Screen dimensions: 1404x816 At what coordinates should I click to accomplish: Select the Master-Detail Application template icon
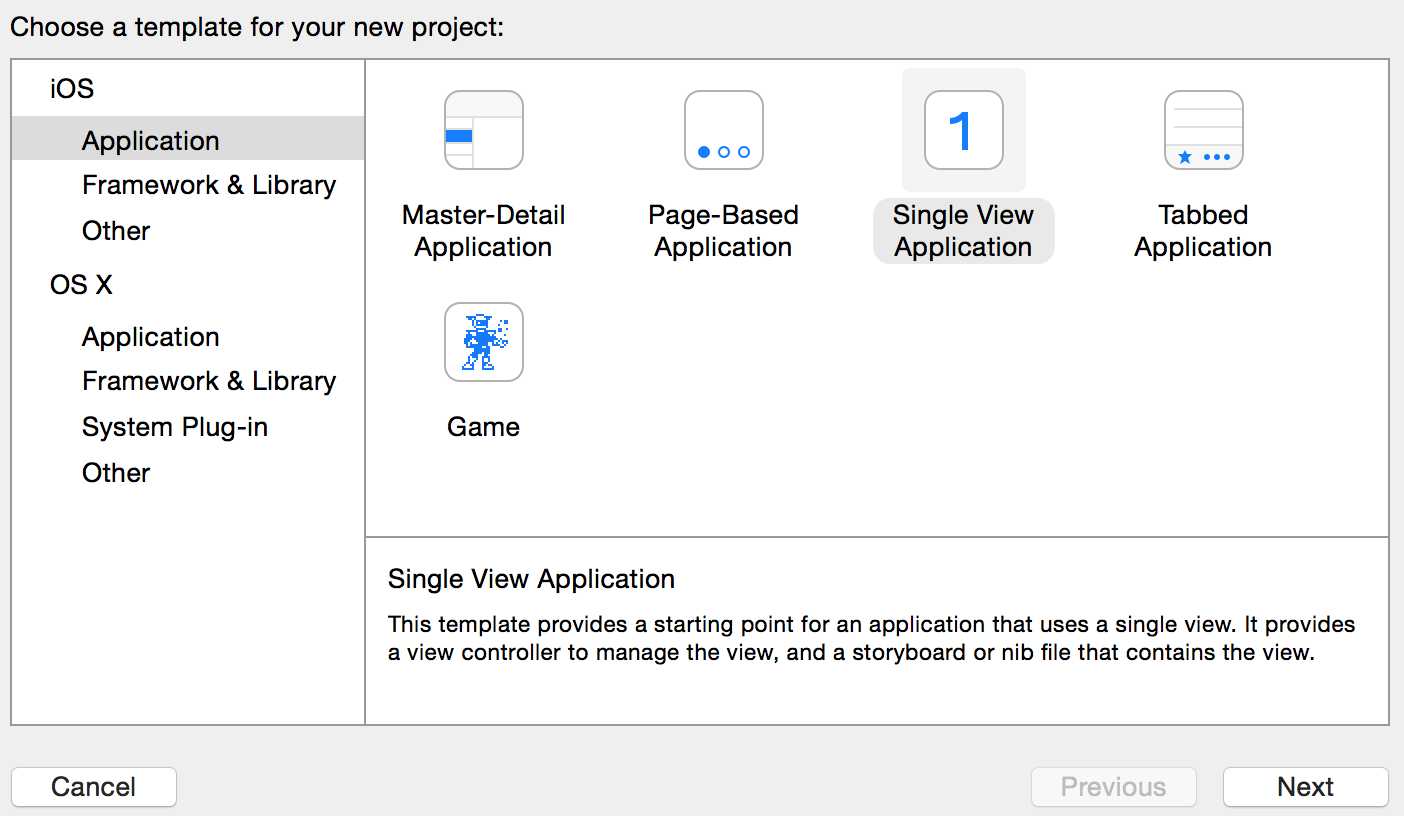(483, 130)
